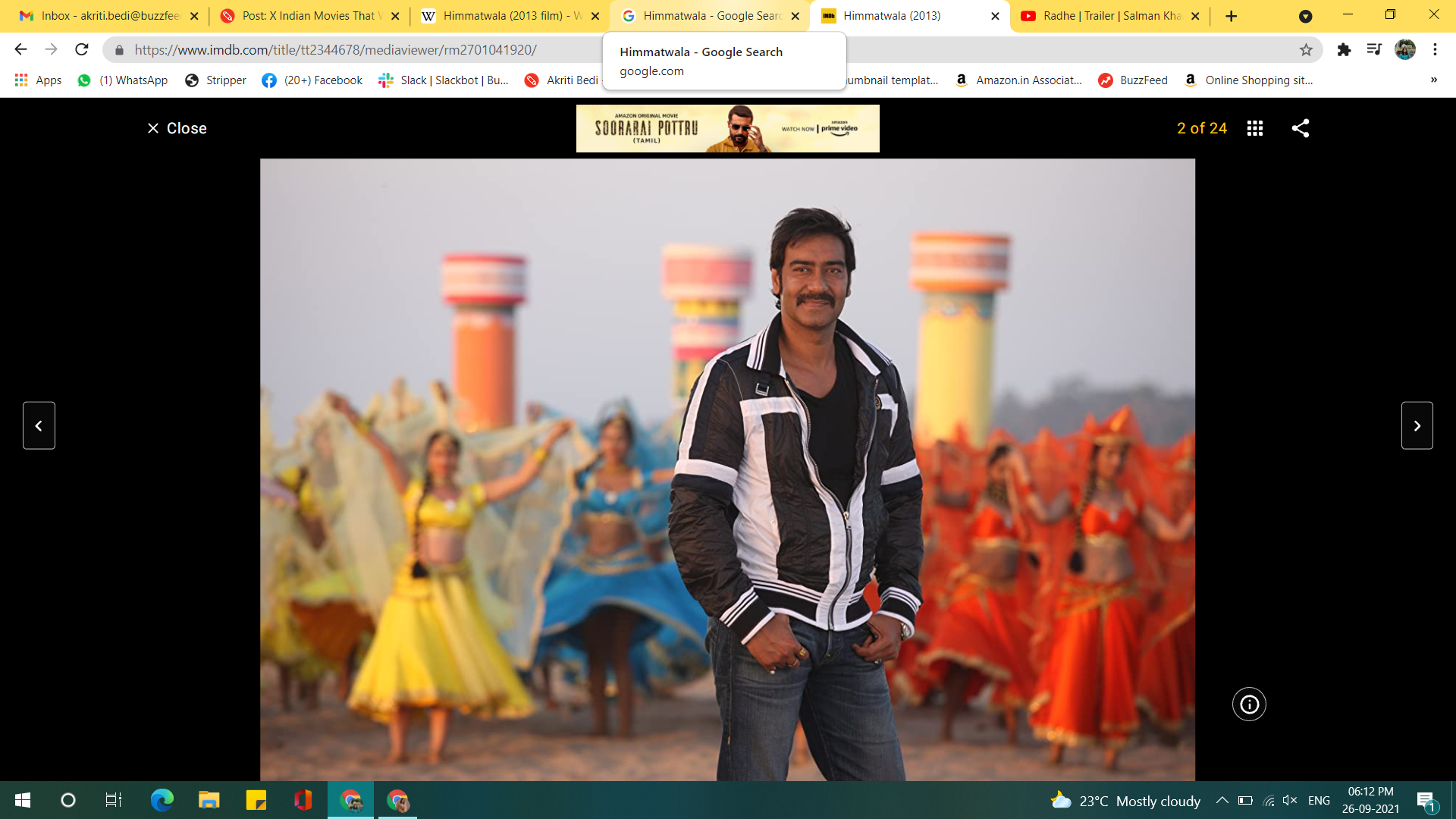Screen dimensions: 1456x819
Task: Go to the next photo
Action: click(1417, 425)
